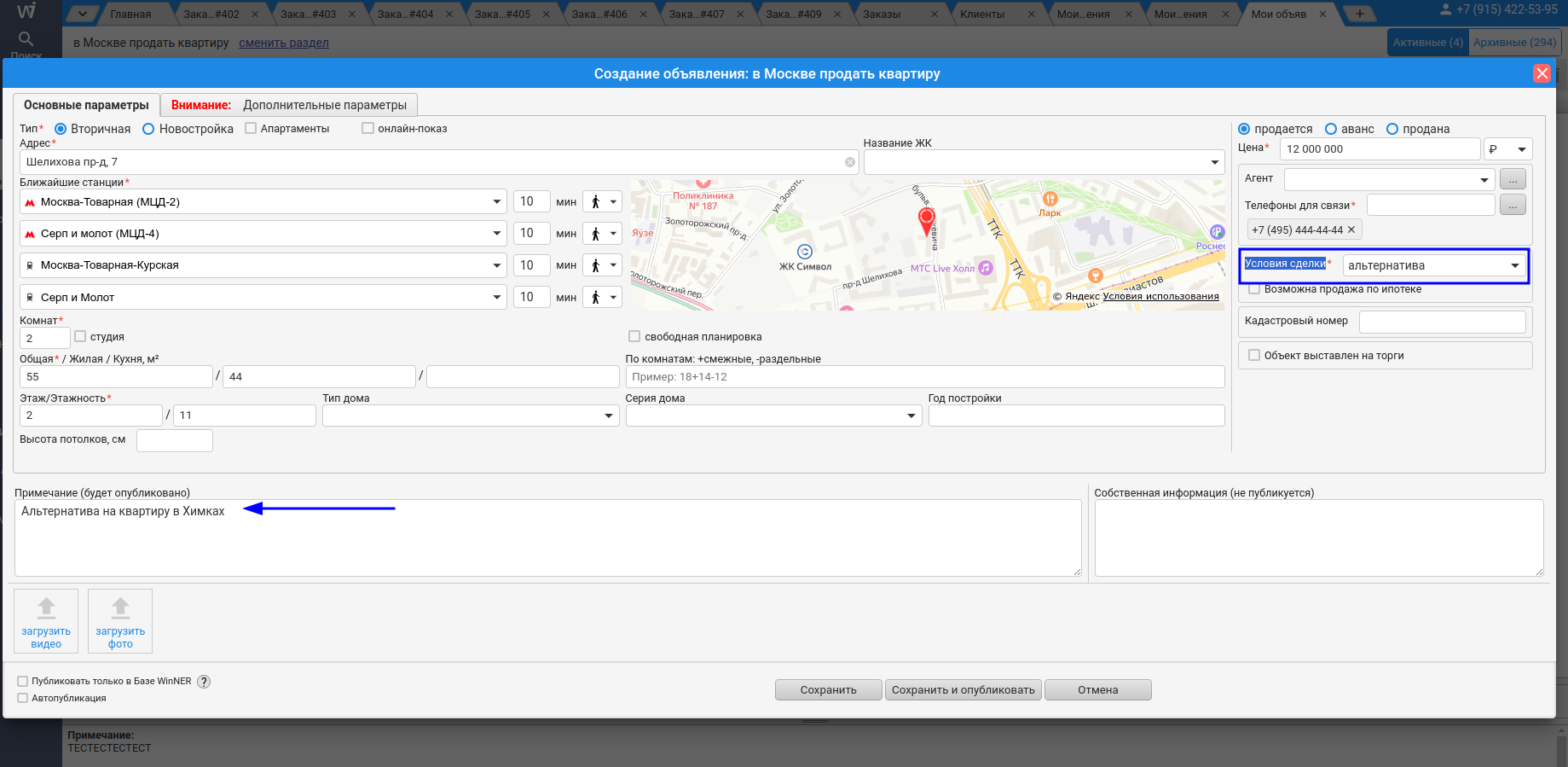The height and width of the screenshot is (767, 1568).
Task: Click the ЖК Символ marker on map
Action: coord(805,252)
